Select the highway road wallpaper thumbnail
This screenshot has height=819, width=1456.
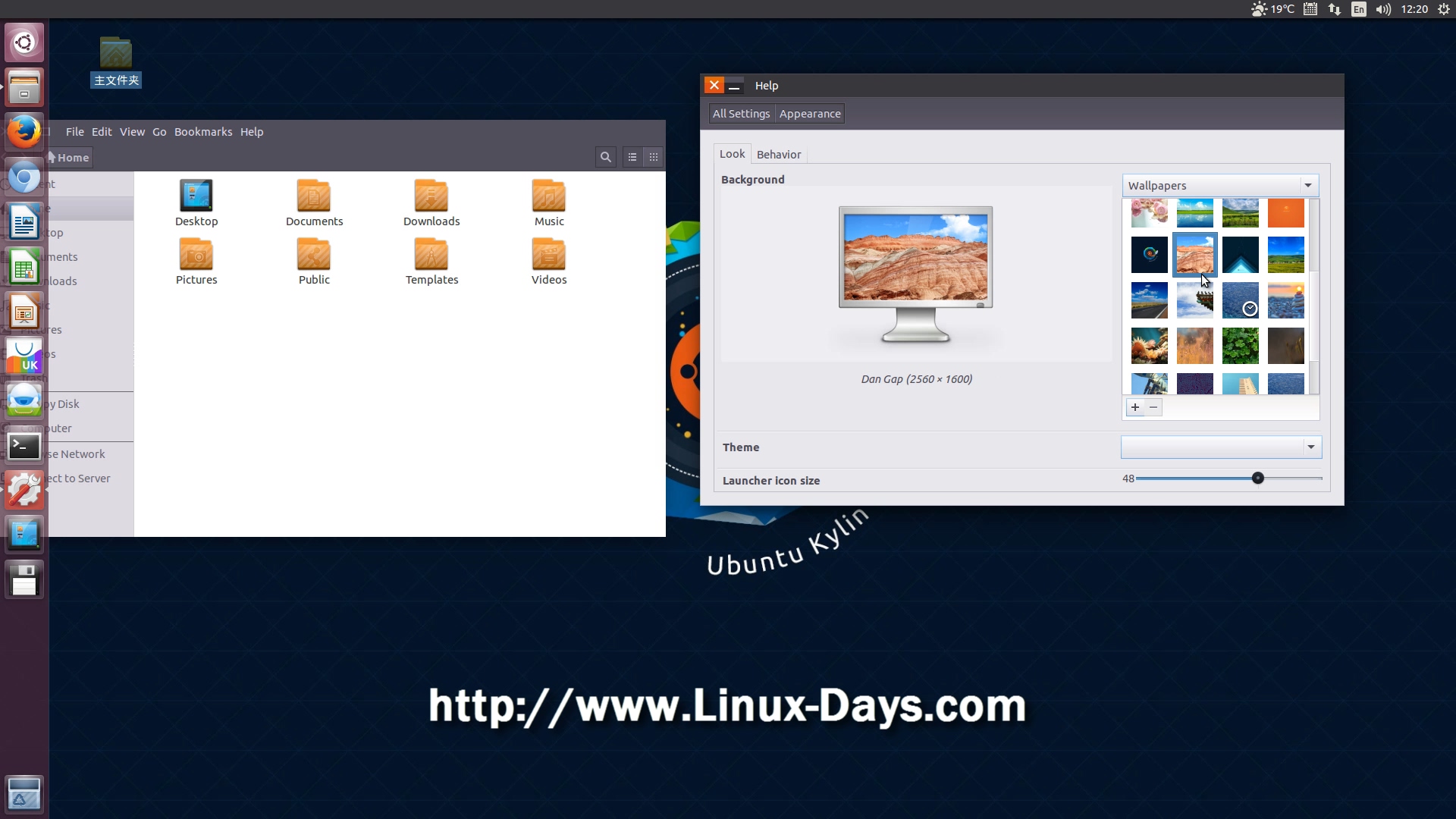(1150, 300)
